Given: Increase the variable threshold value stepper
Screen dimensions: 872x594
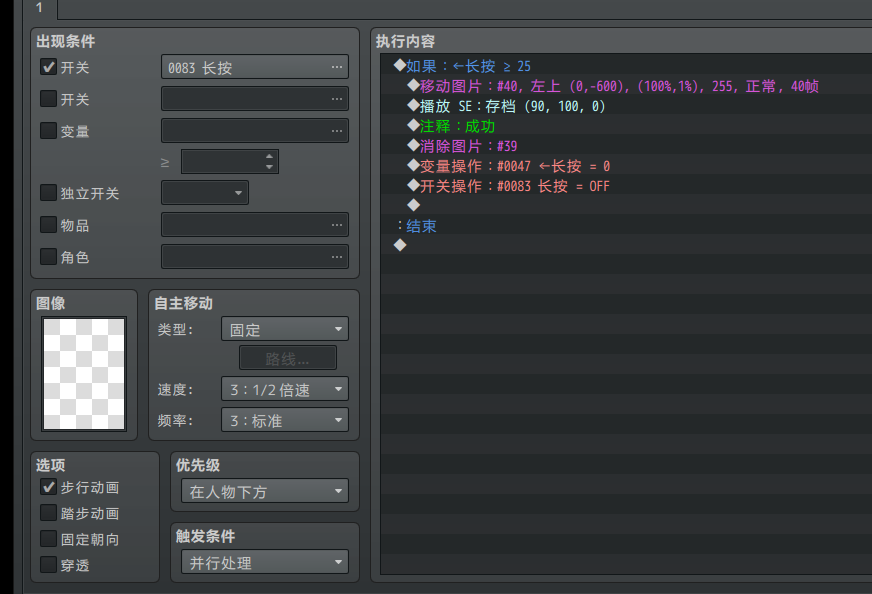Looking at the screenshot, I should tap(269, 156).
